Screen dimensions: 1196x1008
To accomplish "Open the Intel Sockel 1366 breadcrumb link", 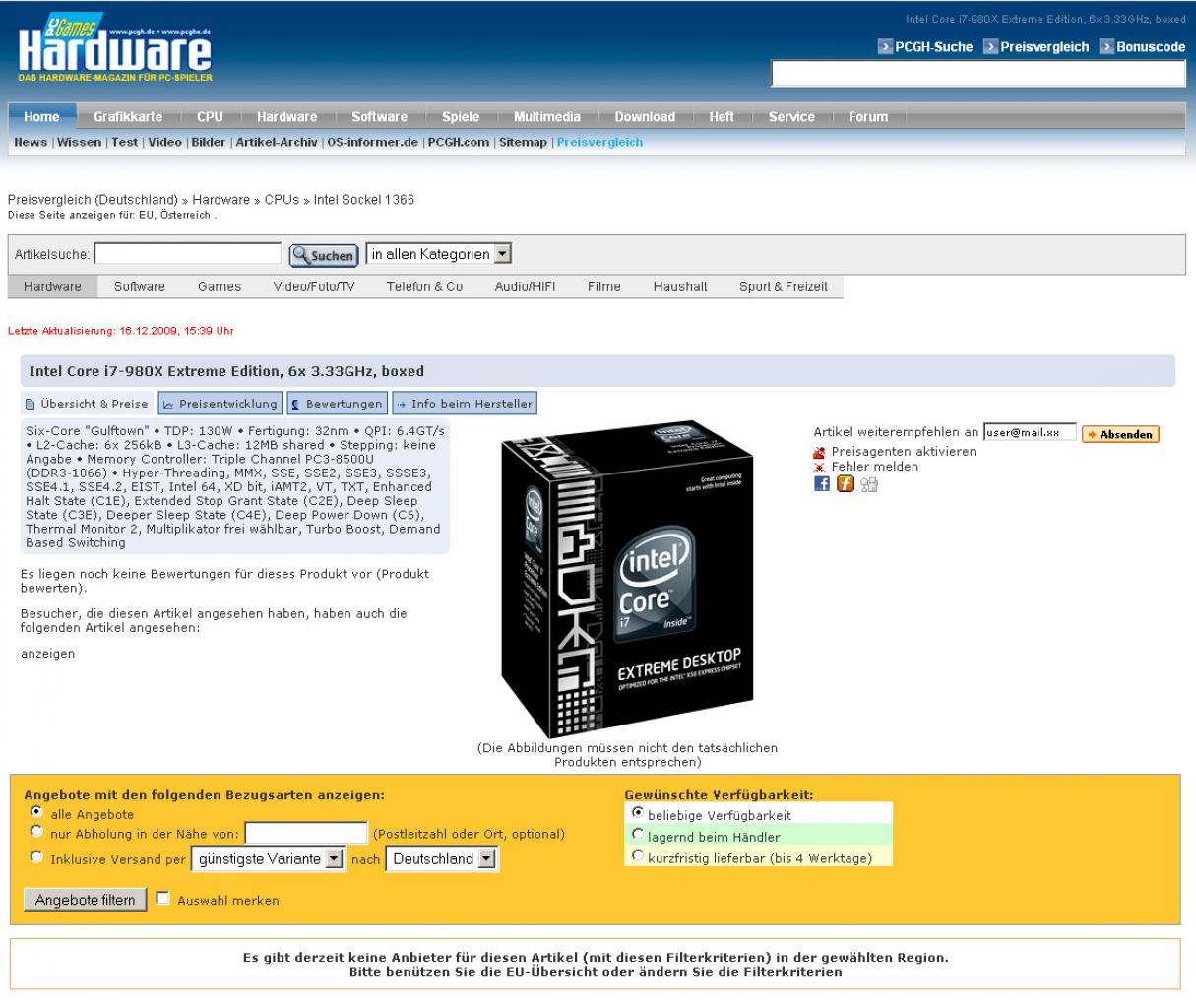I will point(364,200).
